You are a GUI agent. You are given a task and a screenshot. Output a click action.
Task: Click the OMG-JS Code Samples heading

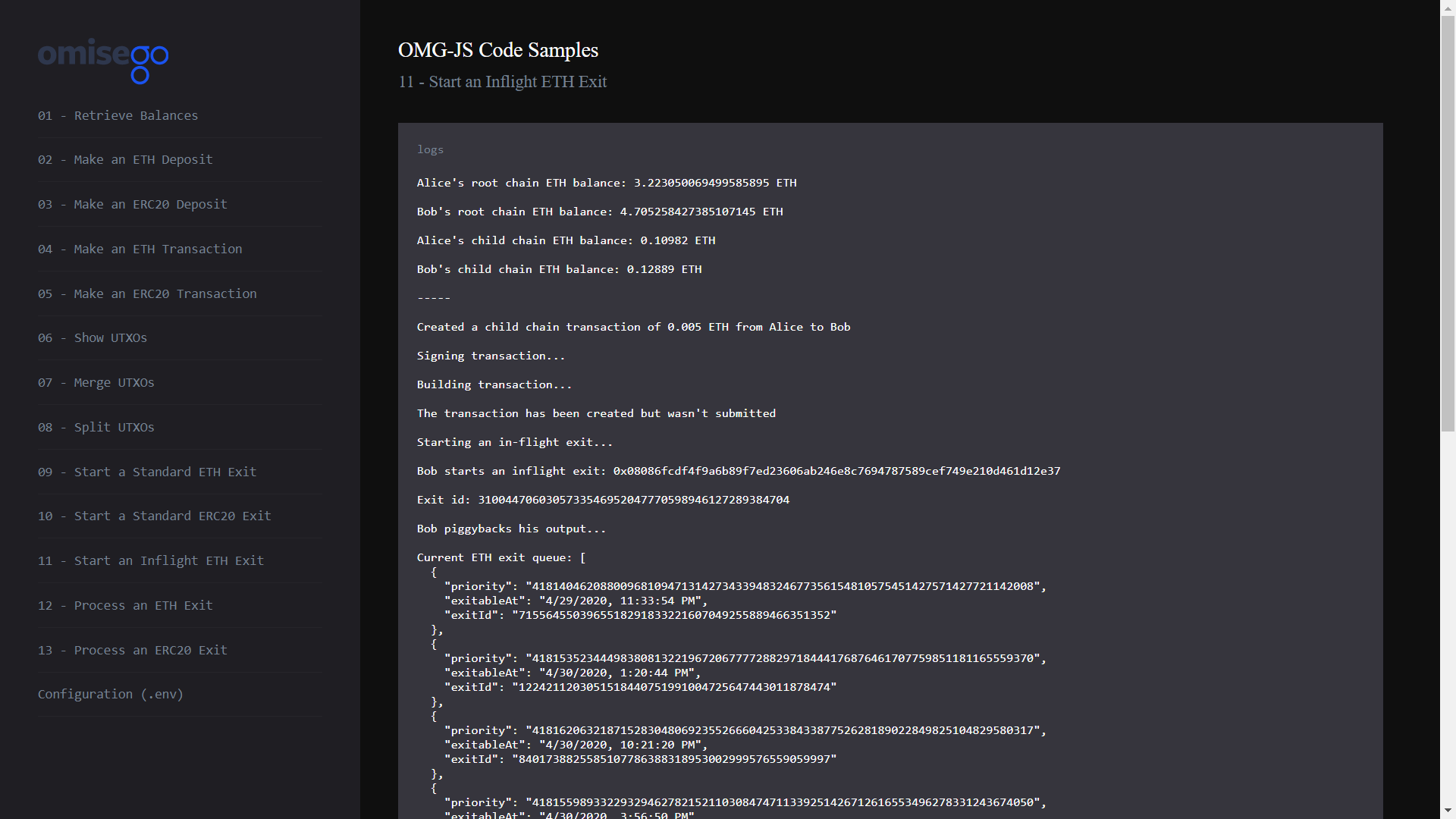point(498,50)
